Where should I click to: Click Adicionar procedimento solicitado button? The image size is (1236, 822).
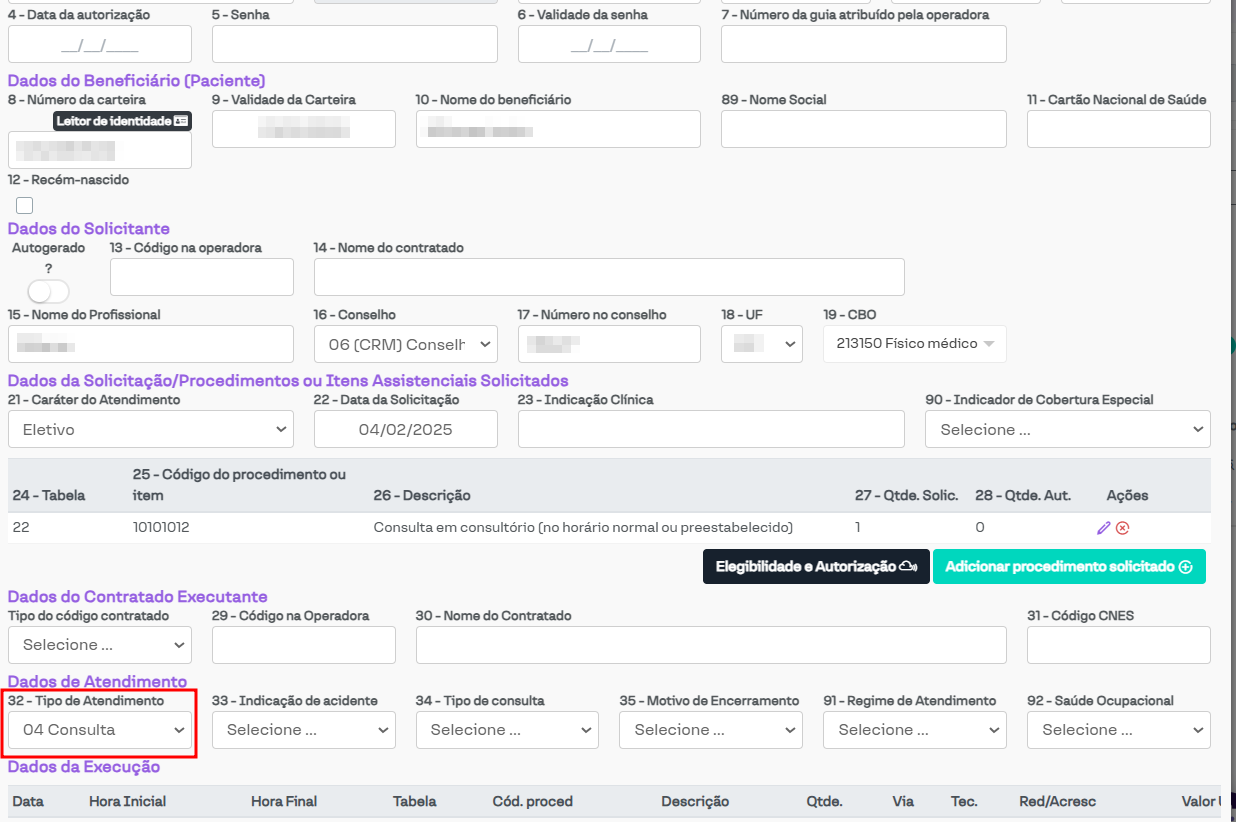1068,567
